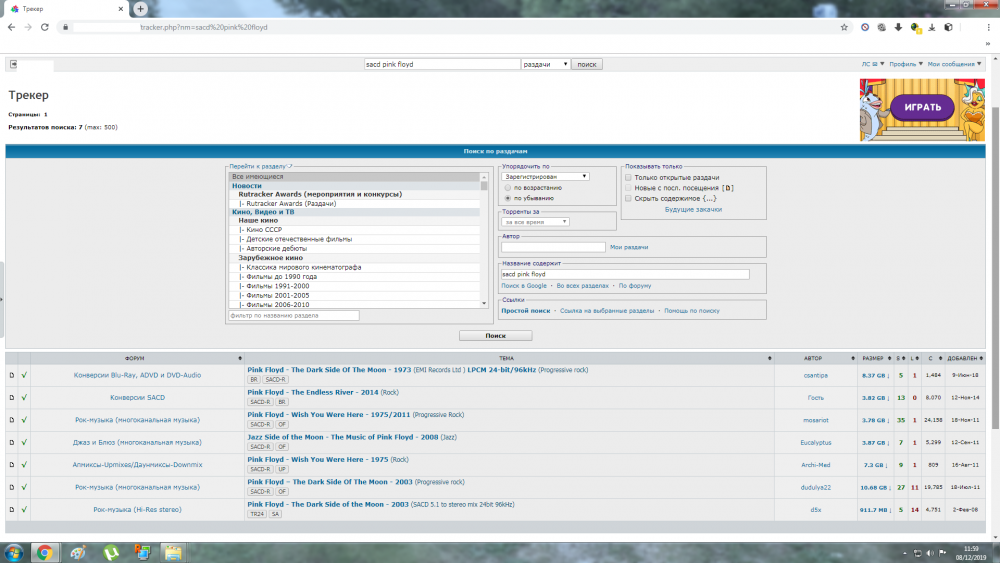This screenshot has height=563, width=1000.
Task: Open the 'раздачи' search scope dropdown
Action: (x=545, y=64)
